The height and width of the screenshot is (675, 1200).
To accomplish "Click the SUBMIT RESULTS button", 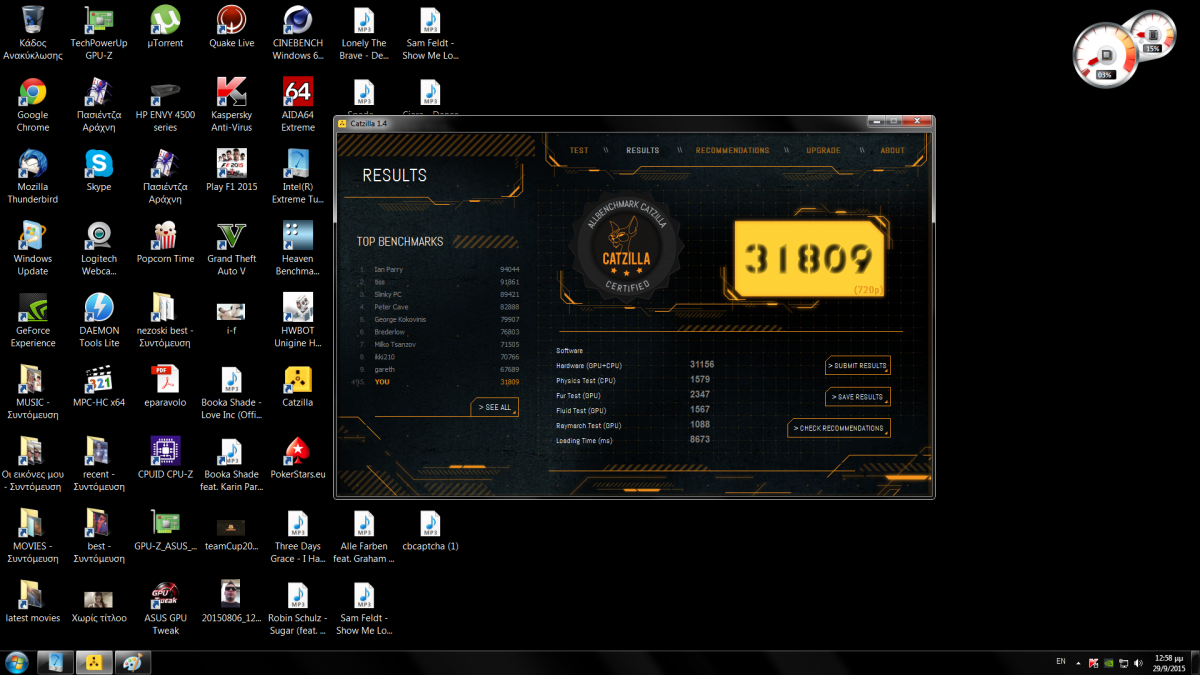I will 858,366.
